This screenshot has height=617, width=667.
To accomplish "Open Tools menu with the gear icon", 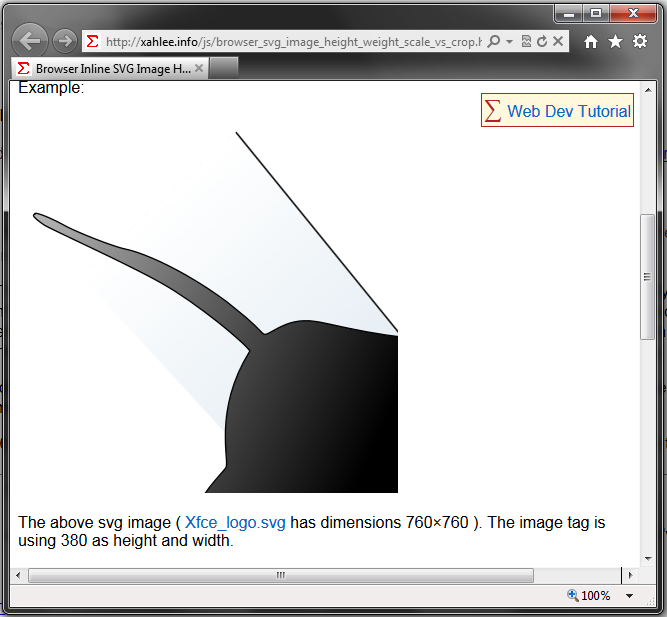I will click(640, 41).
